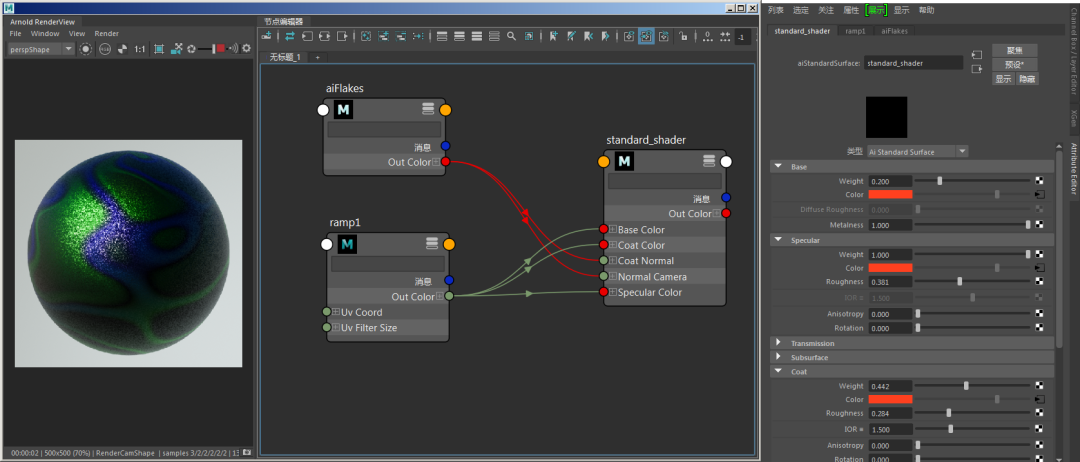Viewport: 1080px width, 462px height.
Task: Click the Base Color orange swatch
Action: (x=890, y=195)
